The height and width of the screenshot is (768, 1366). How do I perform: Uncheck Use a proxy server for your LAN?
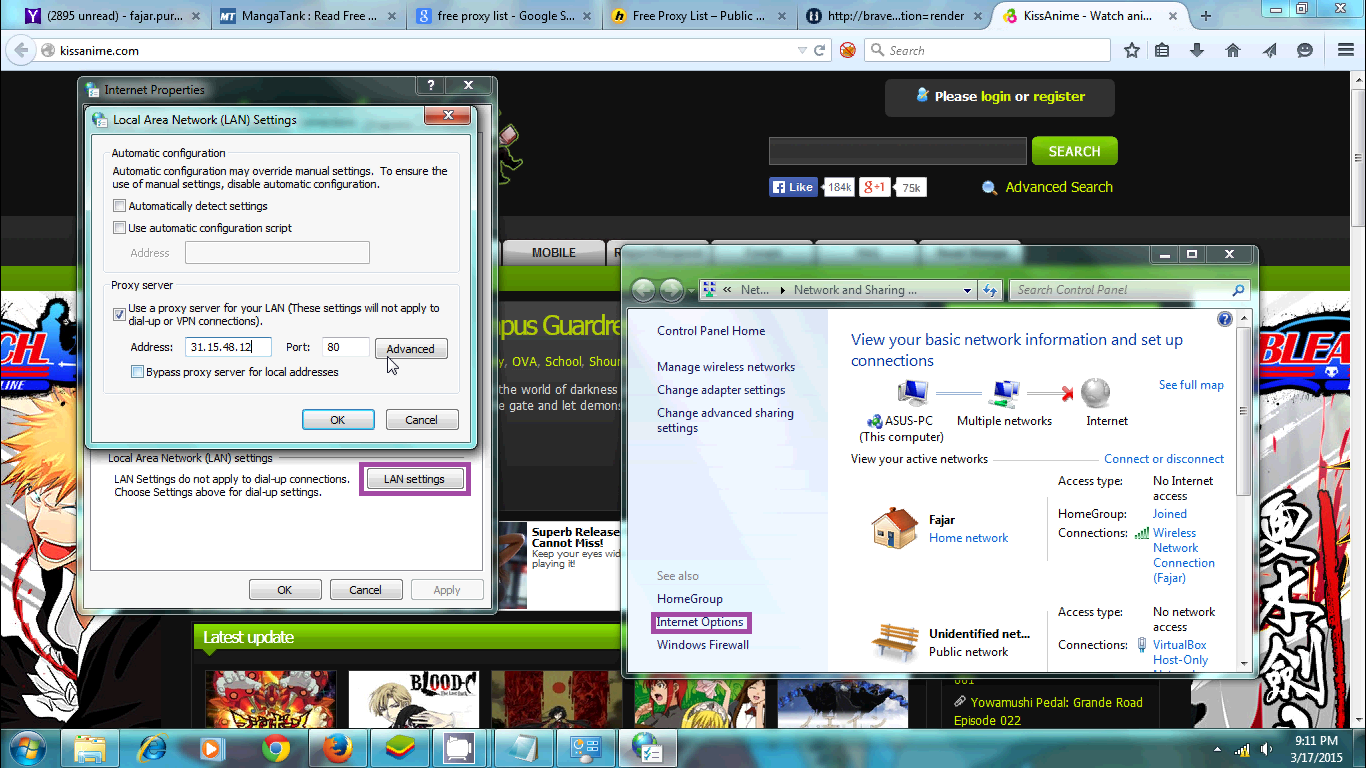pos(120,314)
